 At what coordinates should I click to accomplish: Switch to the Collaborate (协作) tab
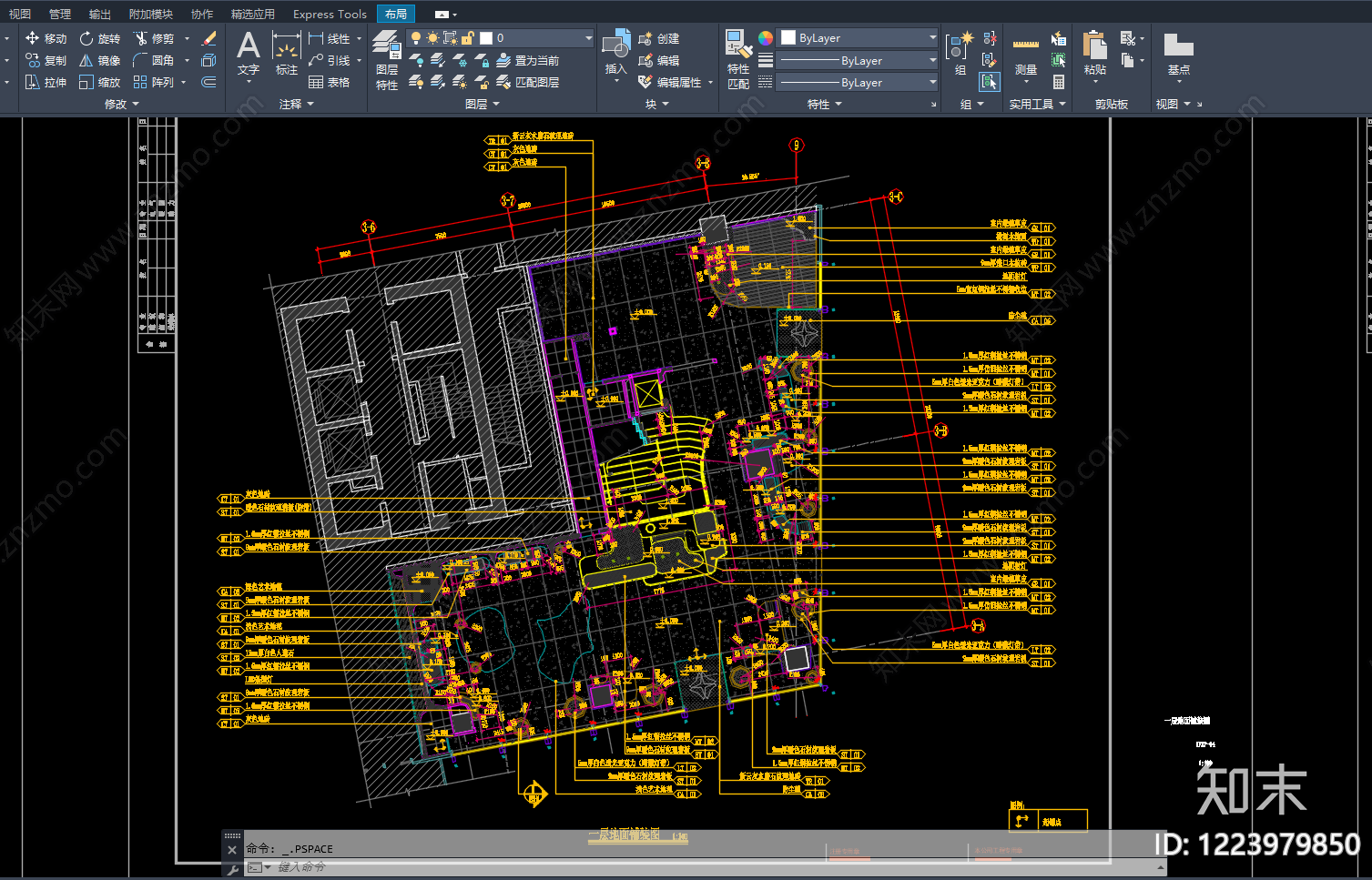[x=202, y=15]
